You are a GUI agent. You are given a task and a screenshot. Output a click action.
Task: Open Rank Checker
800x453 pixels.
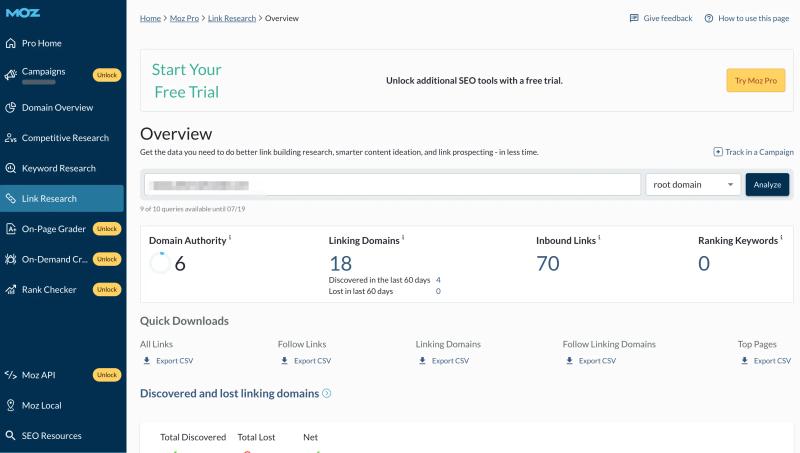pyautogui.click(x=49, y=290)
